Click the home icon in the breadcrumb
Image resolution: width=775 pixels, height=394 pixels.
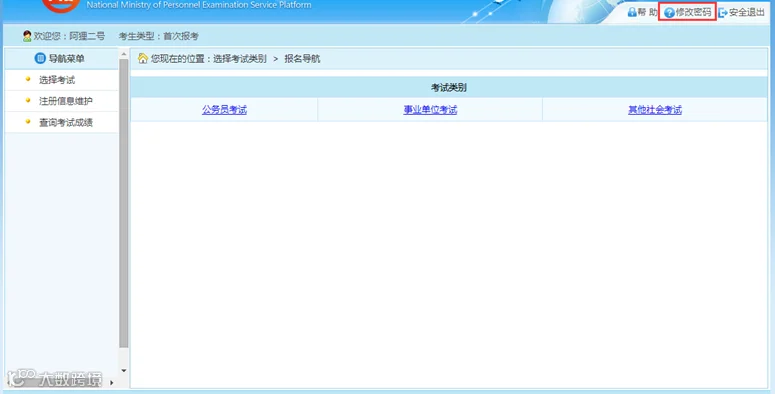tap(143, 58)
